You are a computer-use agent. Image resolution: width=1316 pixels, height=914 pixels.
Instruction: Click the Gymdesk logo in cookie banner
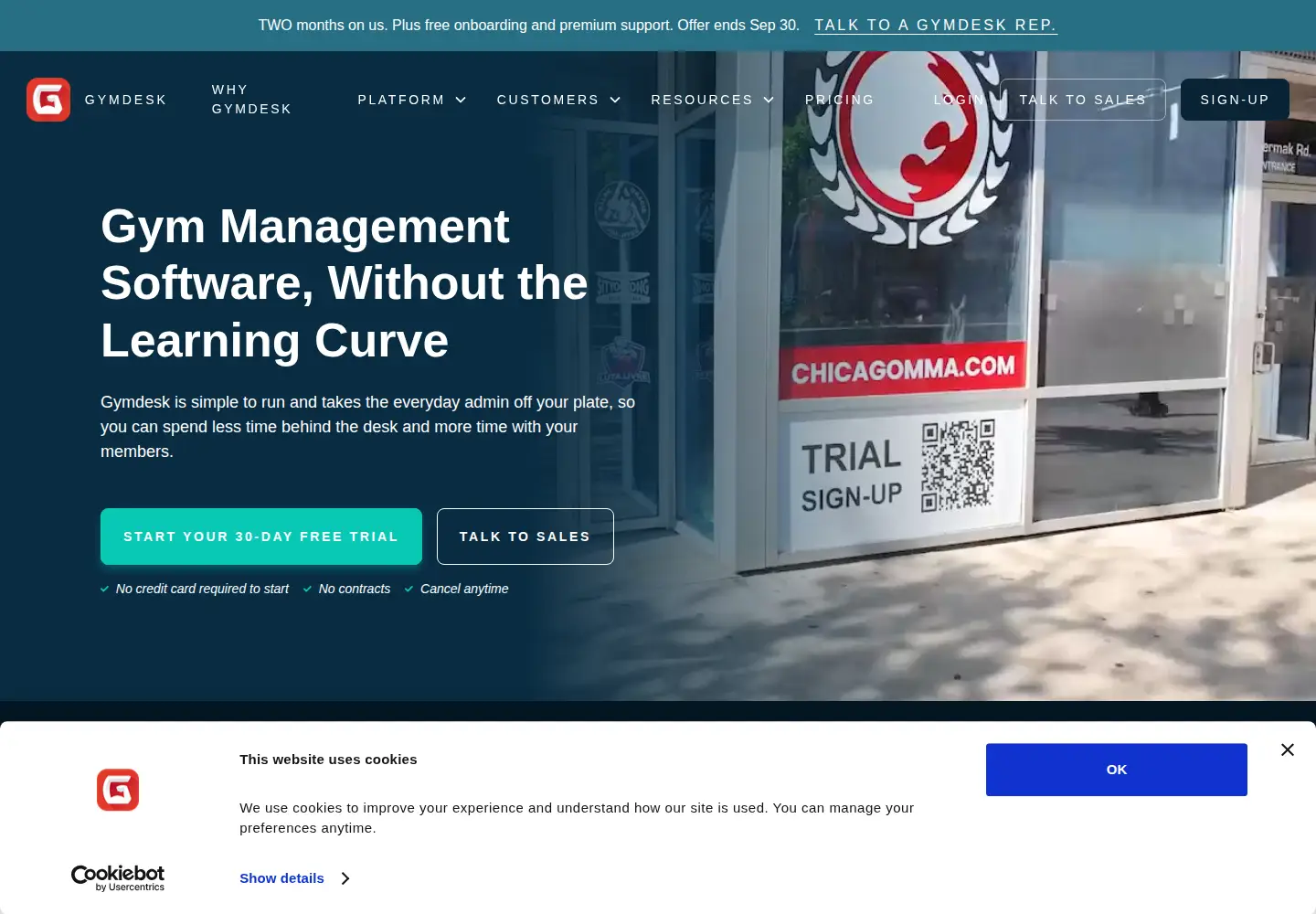click(x=118, y=790)
